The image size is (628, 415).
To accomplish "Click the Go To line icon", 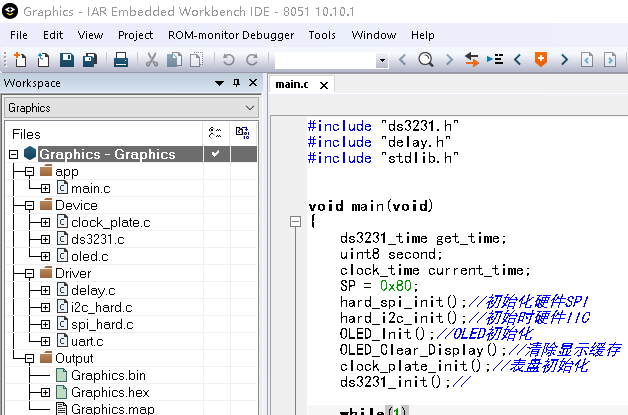I will click(x=495, y=60).
